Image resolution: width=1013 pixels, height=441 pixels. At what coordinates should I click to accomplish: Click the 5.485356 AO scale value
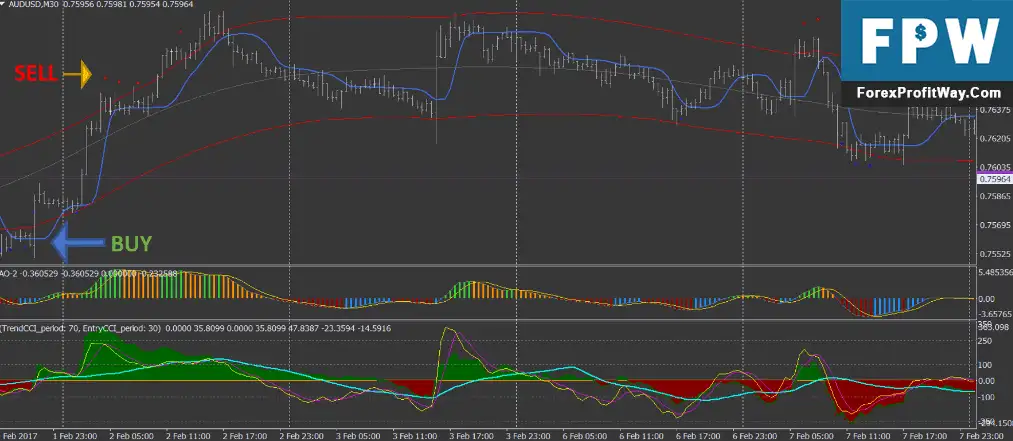pyautogui.click(x=995, y=272)
